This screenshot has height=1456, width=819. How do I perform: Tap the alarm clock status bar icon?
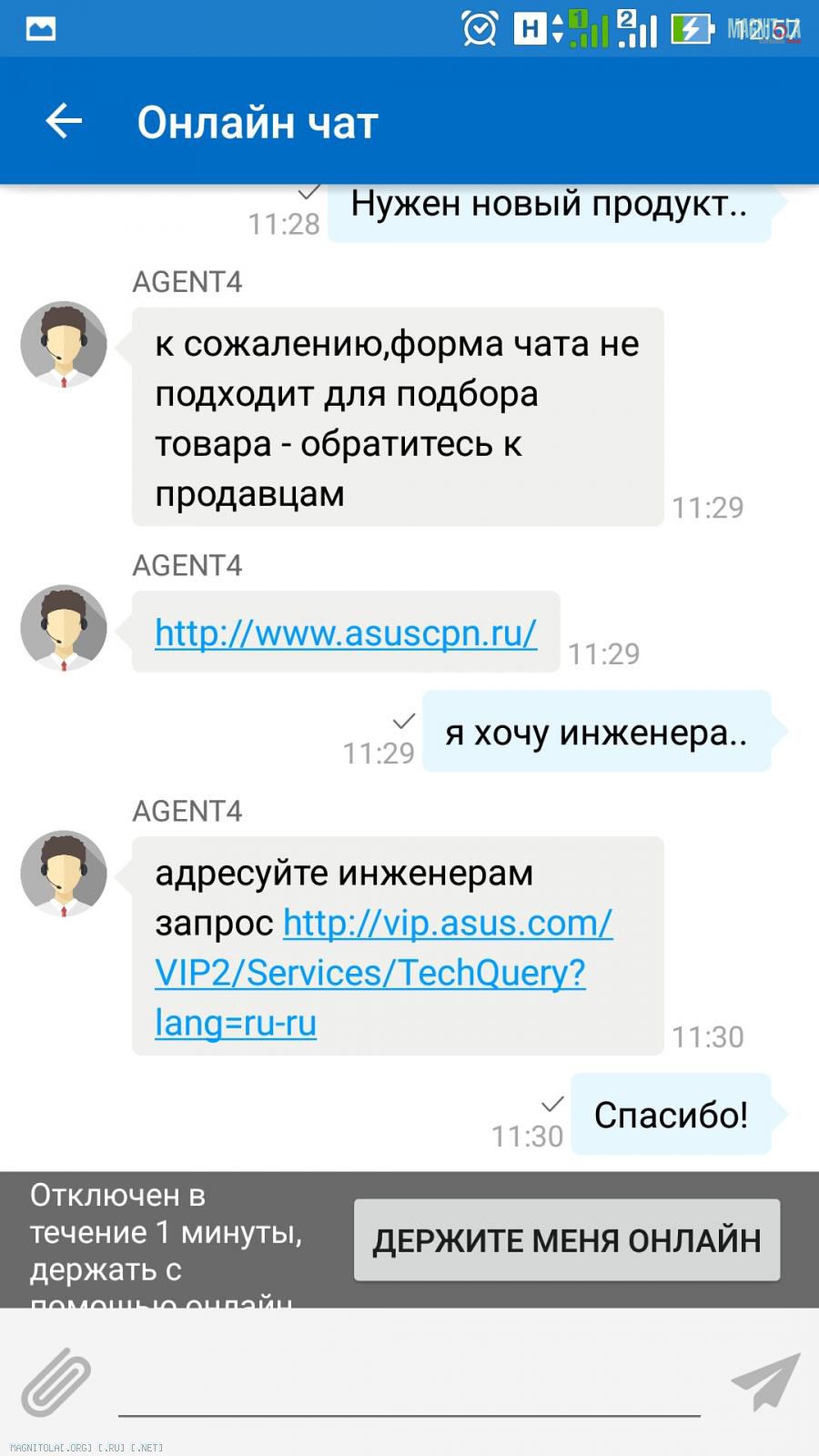click(x=480, y=28)
